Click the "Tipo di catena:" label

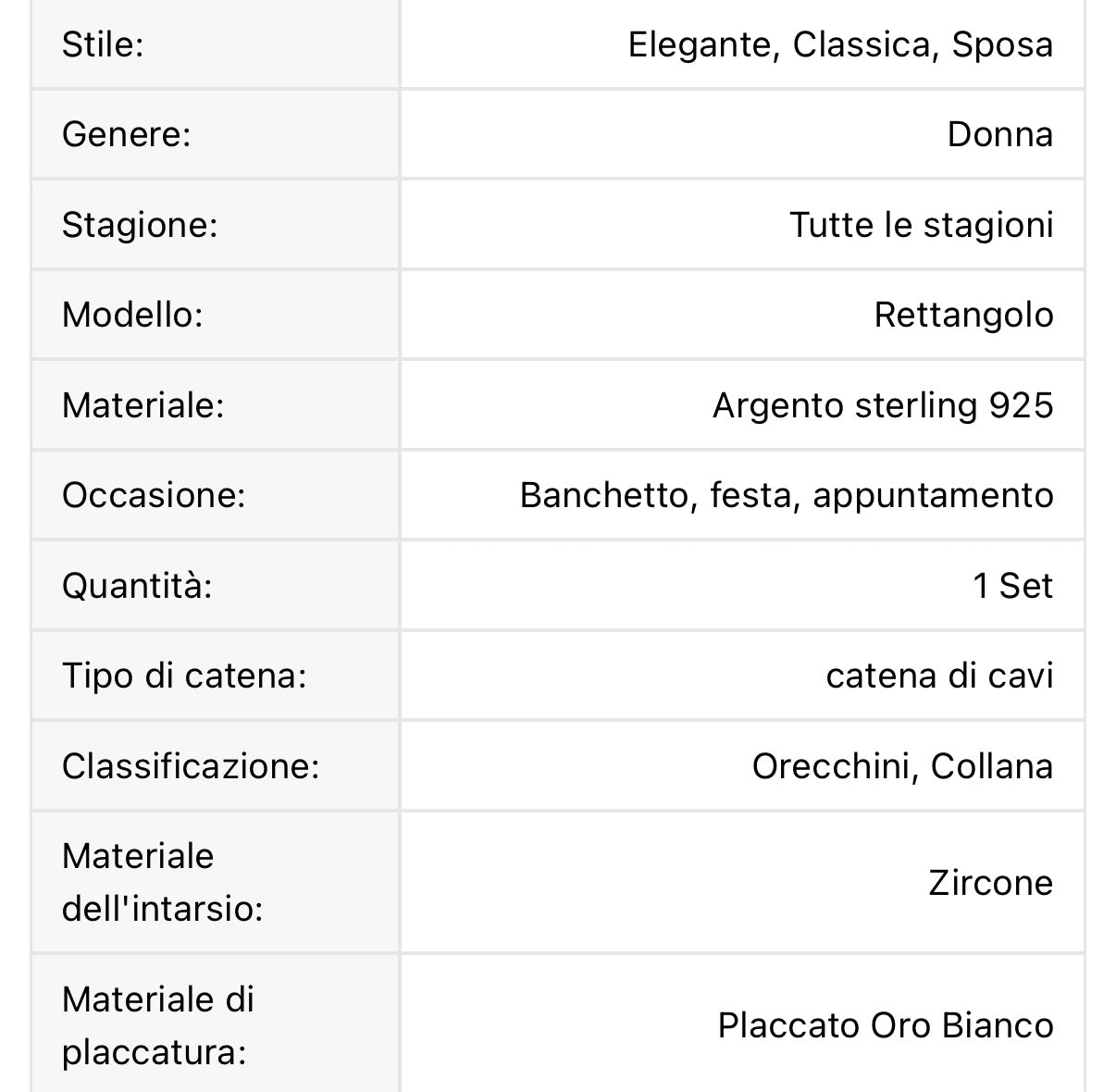184,676
